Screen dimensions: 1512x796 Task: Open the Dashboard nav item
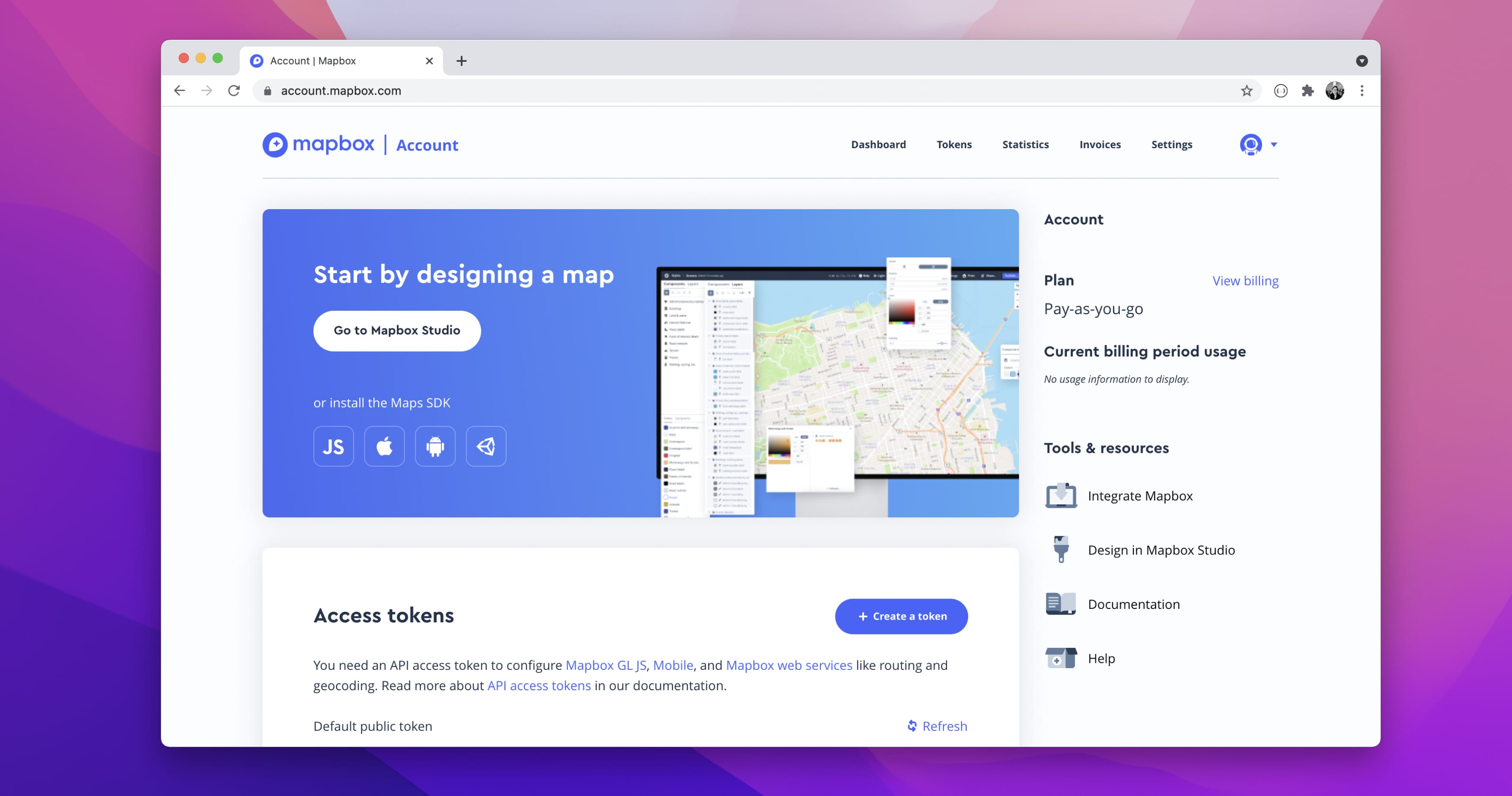click(878, 144)
